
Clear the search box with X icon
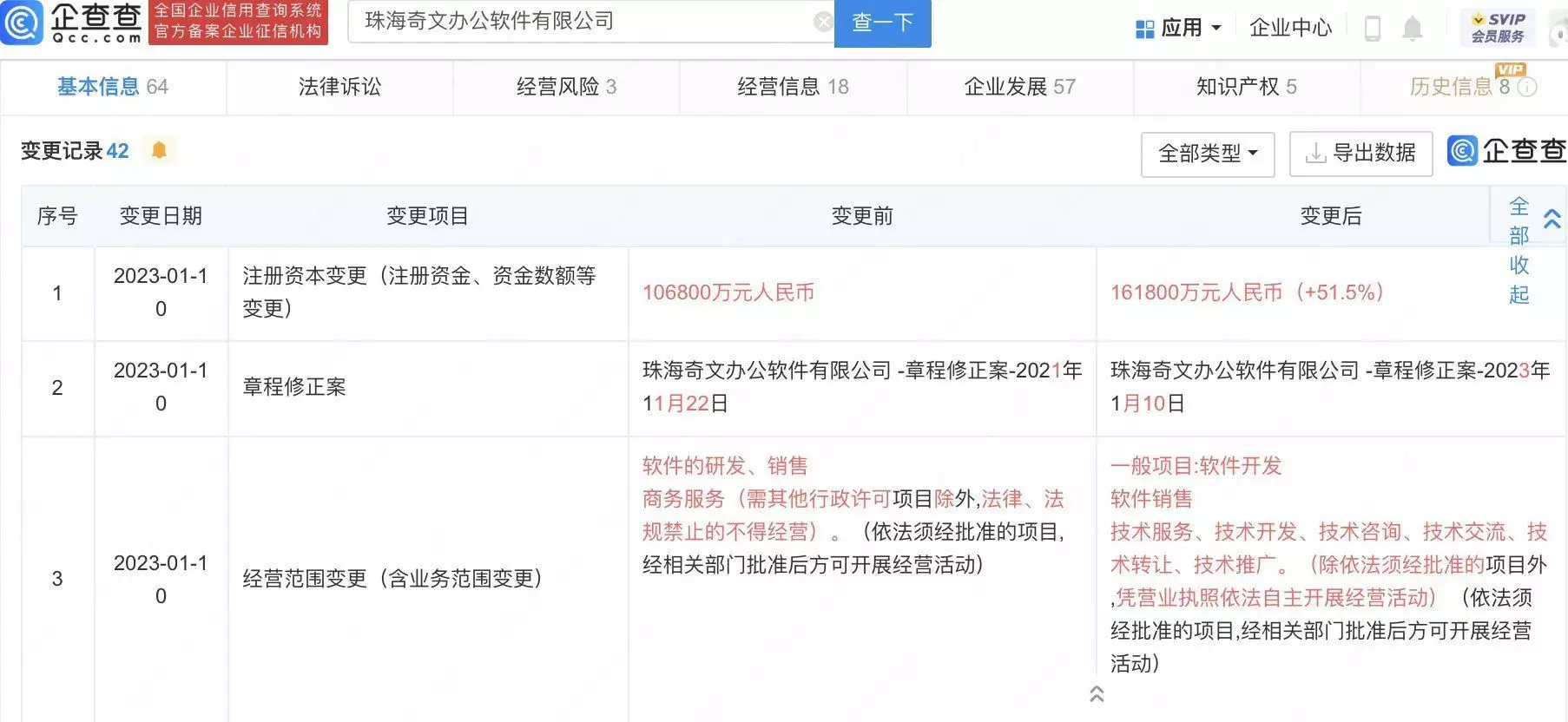tap(822, 22)
